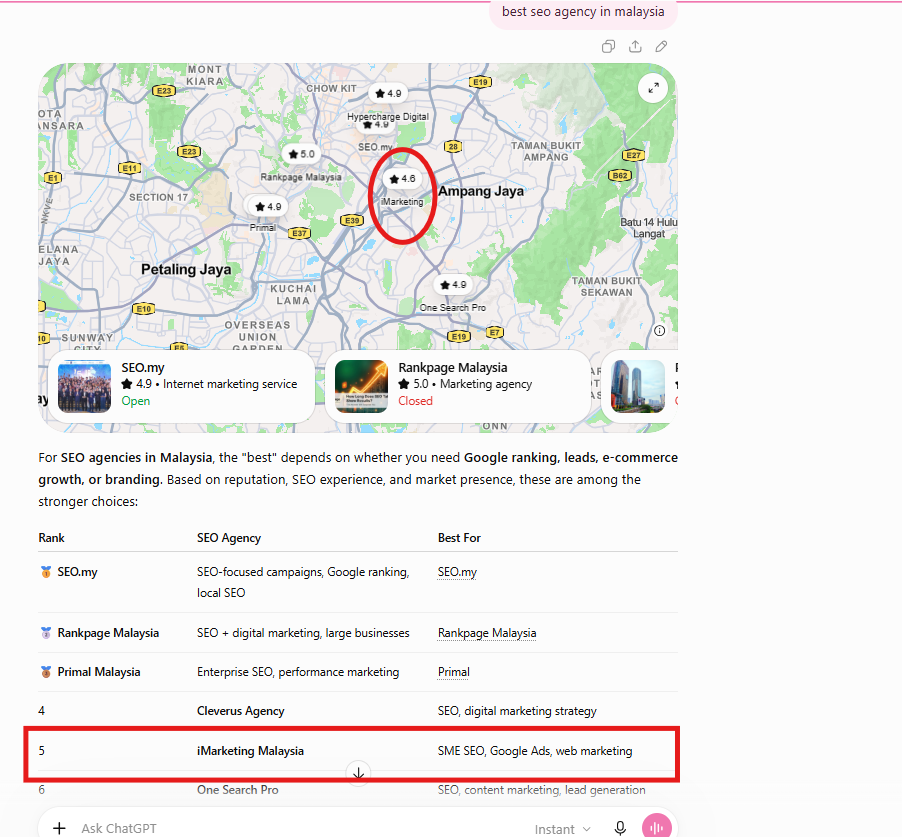902x837 pixels.
Task: Click the Petaling Jaya map label
Action: pyautogui.click(x=186, y=269)
